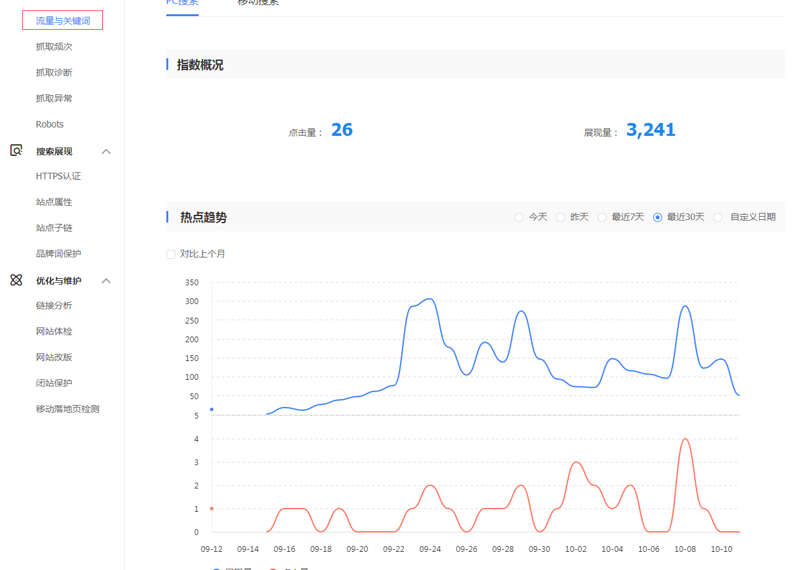
Task: Click the blue line peak near 09-24
Action: pos(429,299)
